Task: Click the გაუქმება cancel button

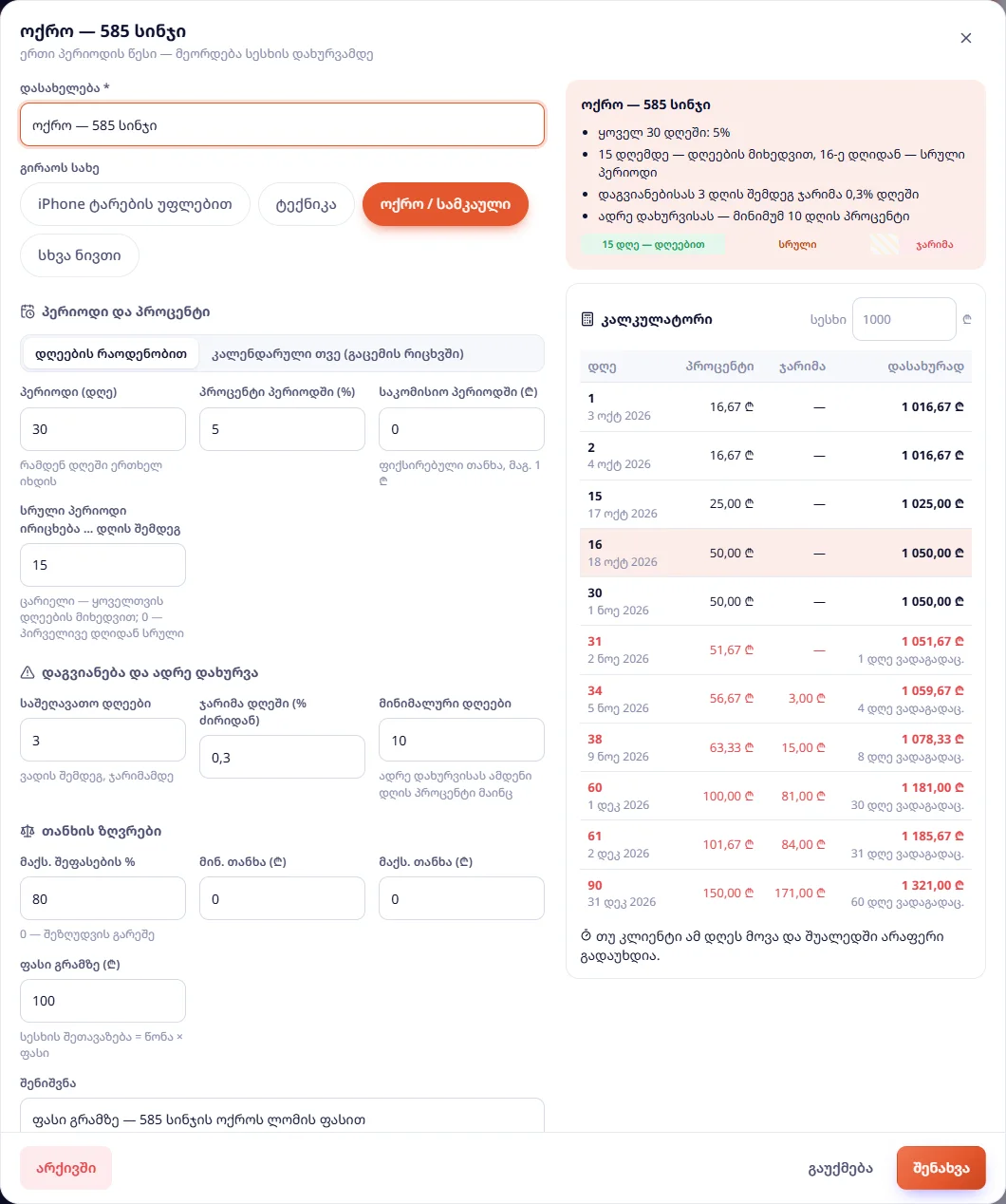Action: tap(841, 1168)
